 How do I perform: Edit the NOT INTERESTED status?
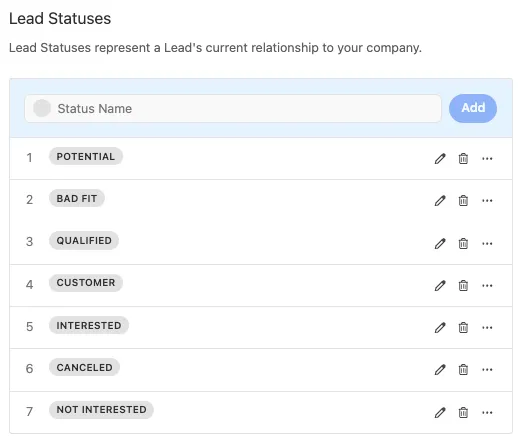tap(440, 413)
